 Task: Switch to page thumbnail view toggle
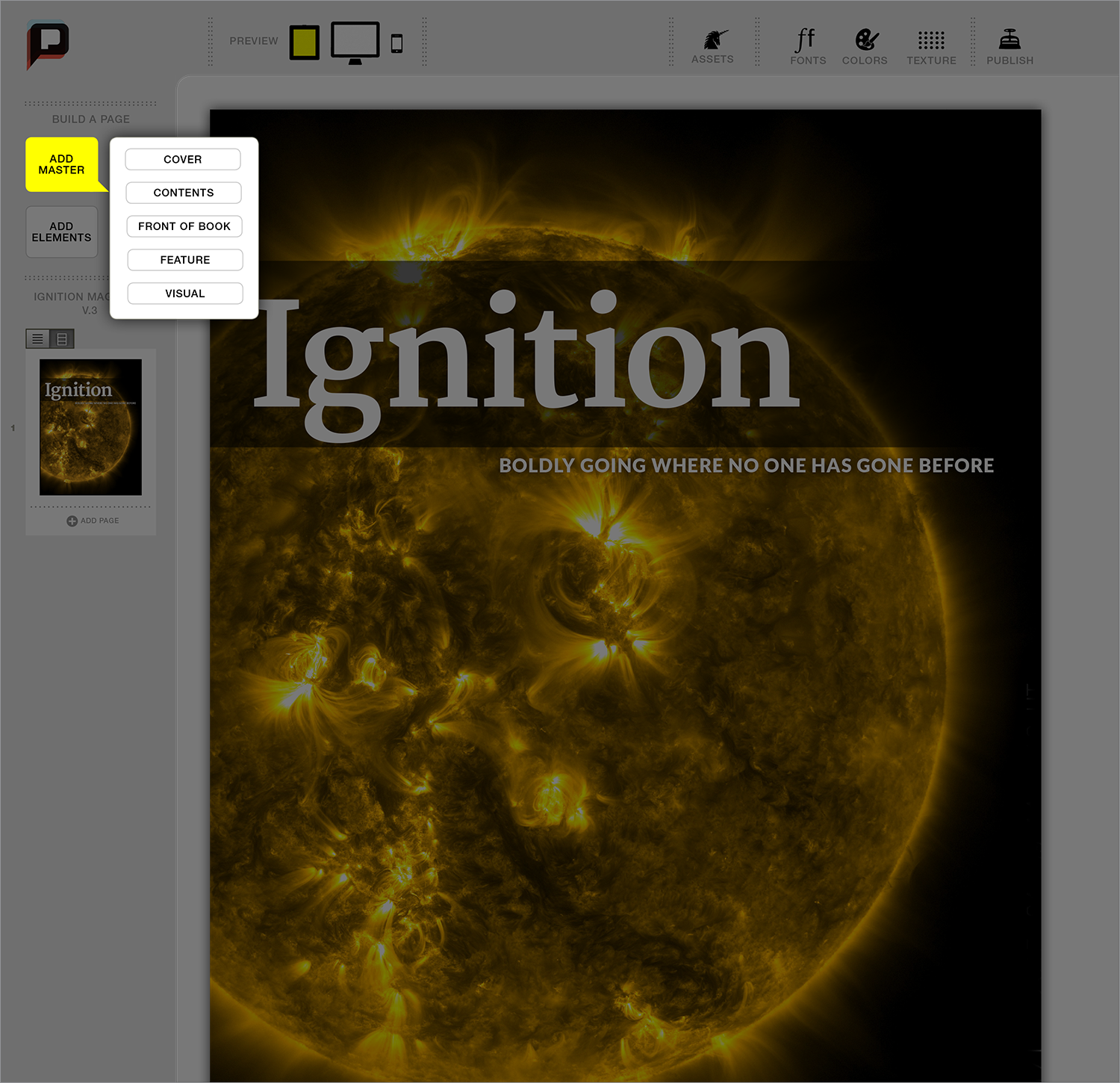click(62, 339)
